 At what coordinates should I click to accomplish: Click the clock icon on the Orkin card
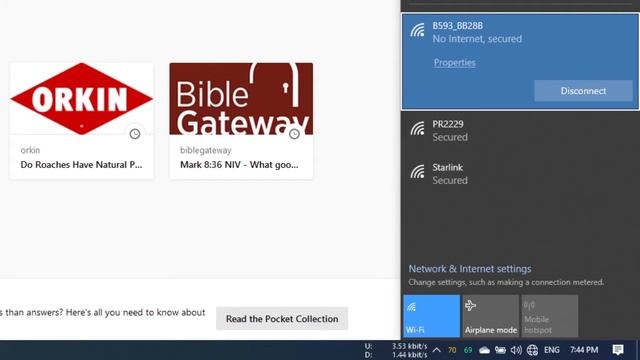click(135, 134)
